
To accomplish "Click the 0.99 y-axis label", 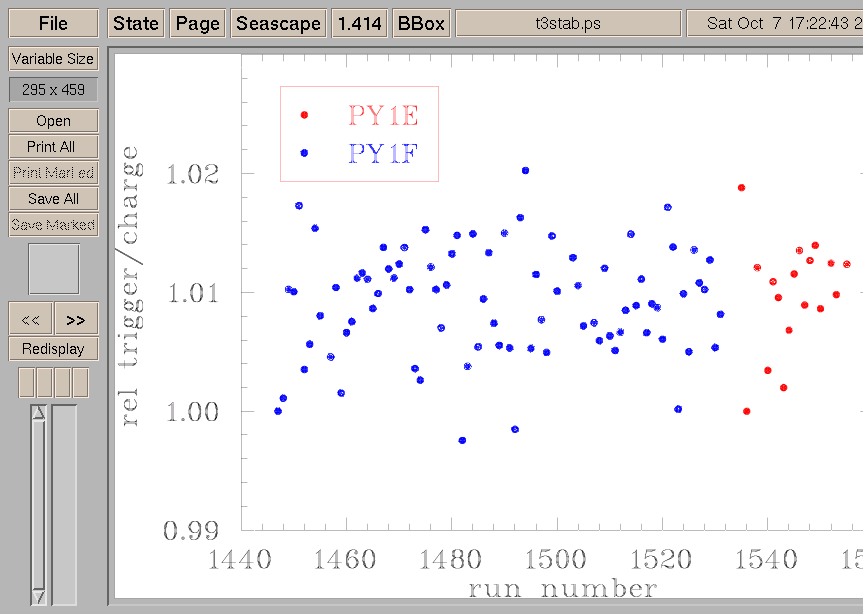I will click(191, 530).
